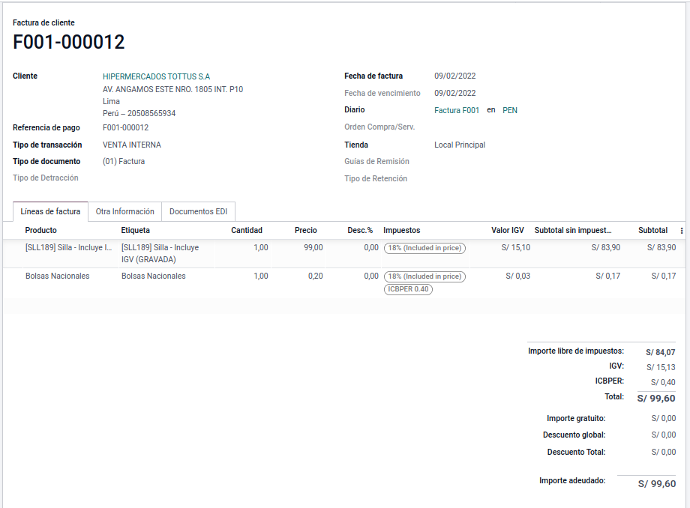Select the Bolsas Nacionales product cell
The width and height of the screenshot is (690, 508).
(x=57, y=276)
